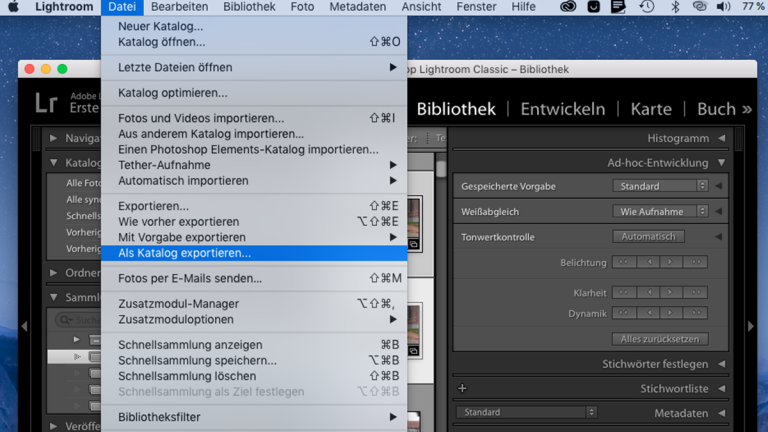Viewport: 768px width, 432px height.
Task: Click Belichtung large increase double-arrow
Action: pos(696,262)
